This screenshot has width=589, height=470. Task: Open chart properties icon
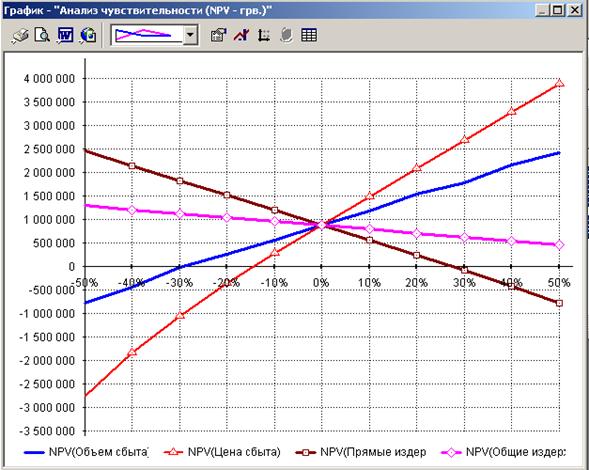(x=219, y=35)
